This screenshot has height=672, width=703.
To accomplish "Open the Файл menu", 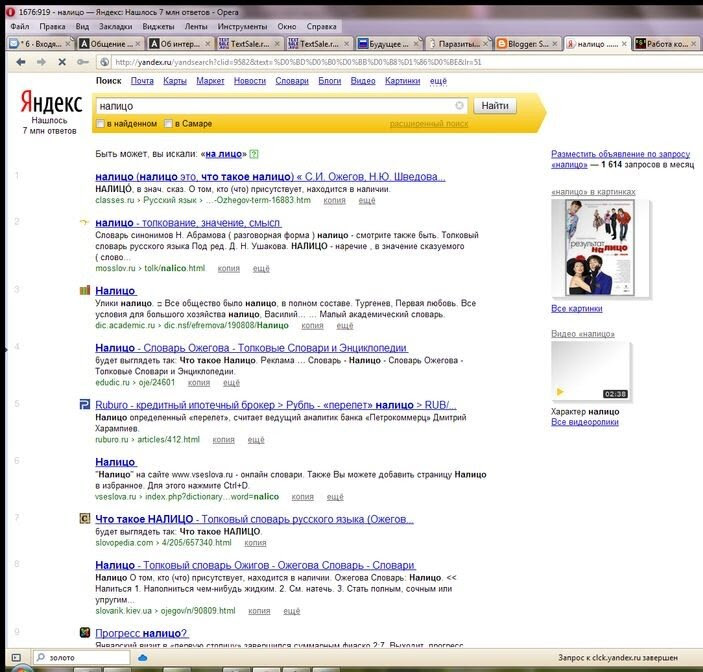I will tap(20, 26).
